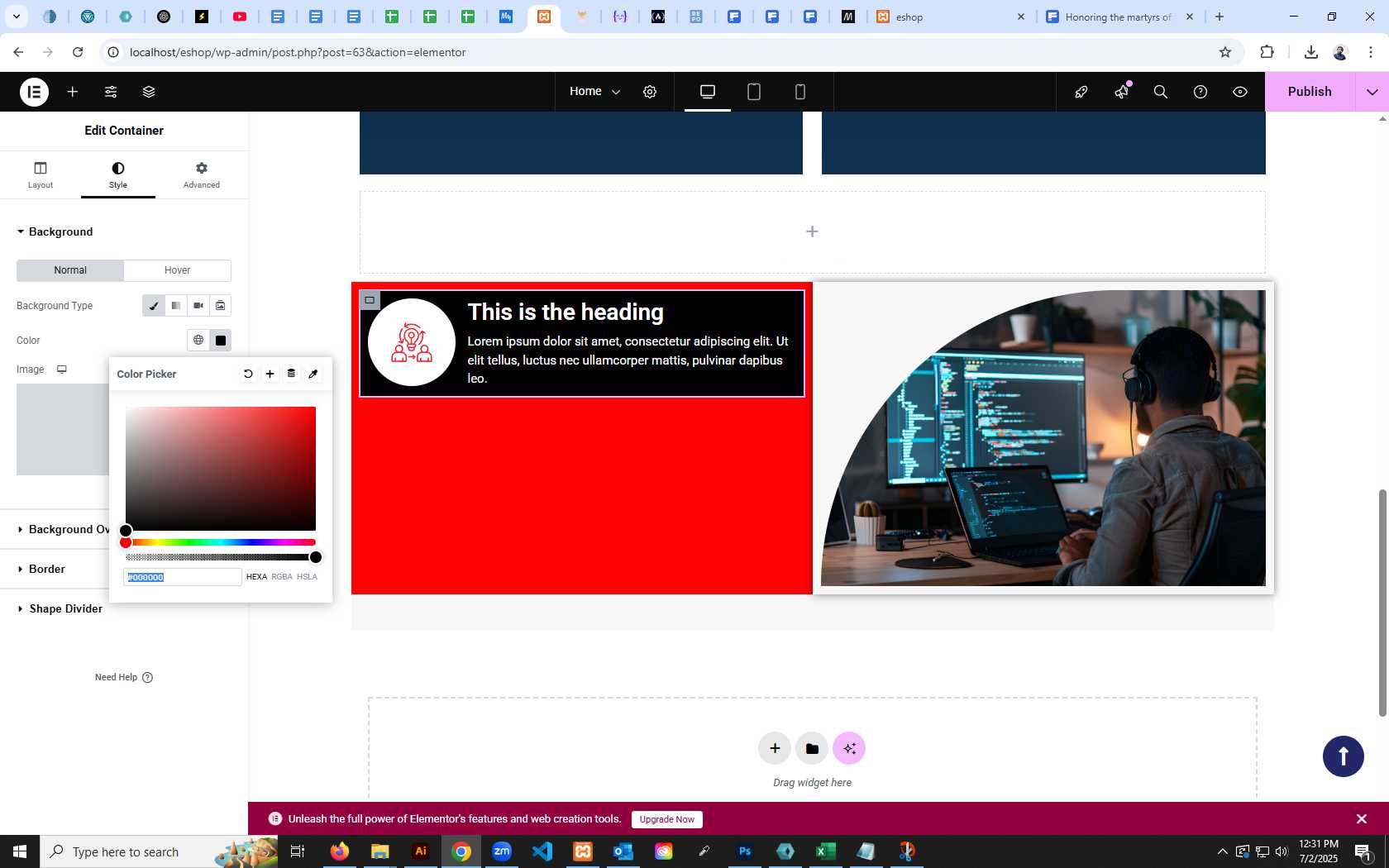The height and width of the screenshot is (868, 1389).
Task: Switch color format to HSLA
Action: coord(307,577)
